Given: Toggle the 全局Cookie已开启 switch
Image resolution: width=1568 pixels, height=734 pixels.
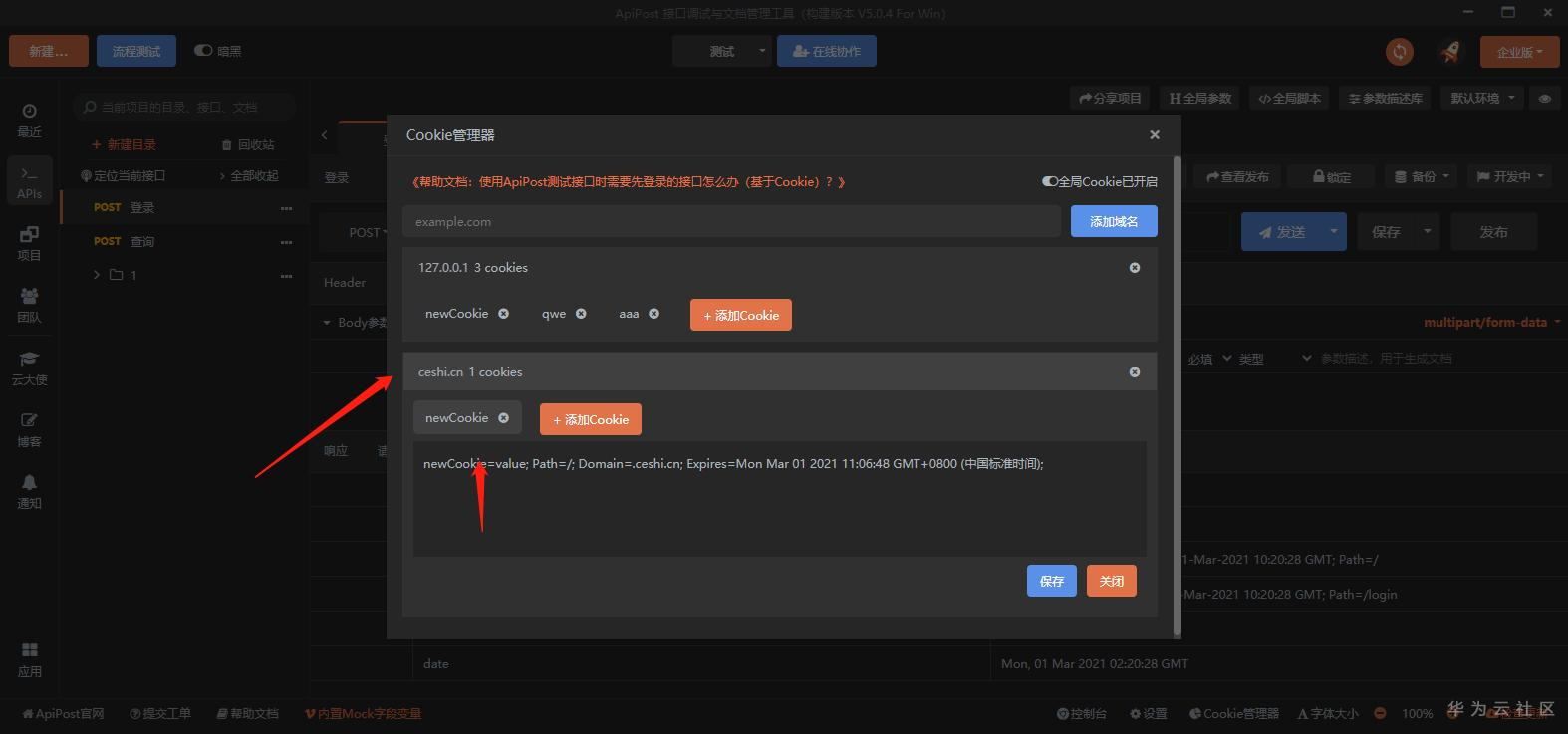Looking at the screenshot, I should pos(1050,182).
